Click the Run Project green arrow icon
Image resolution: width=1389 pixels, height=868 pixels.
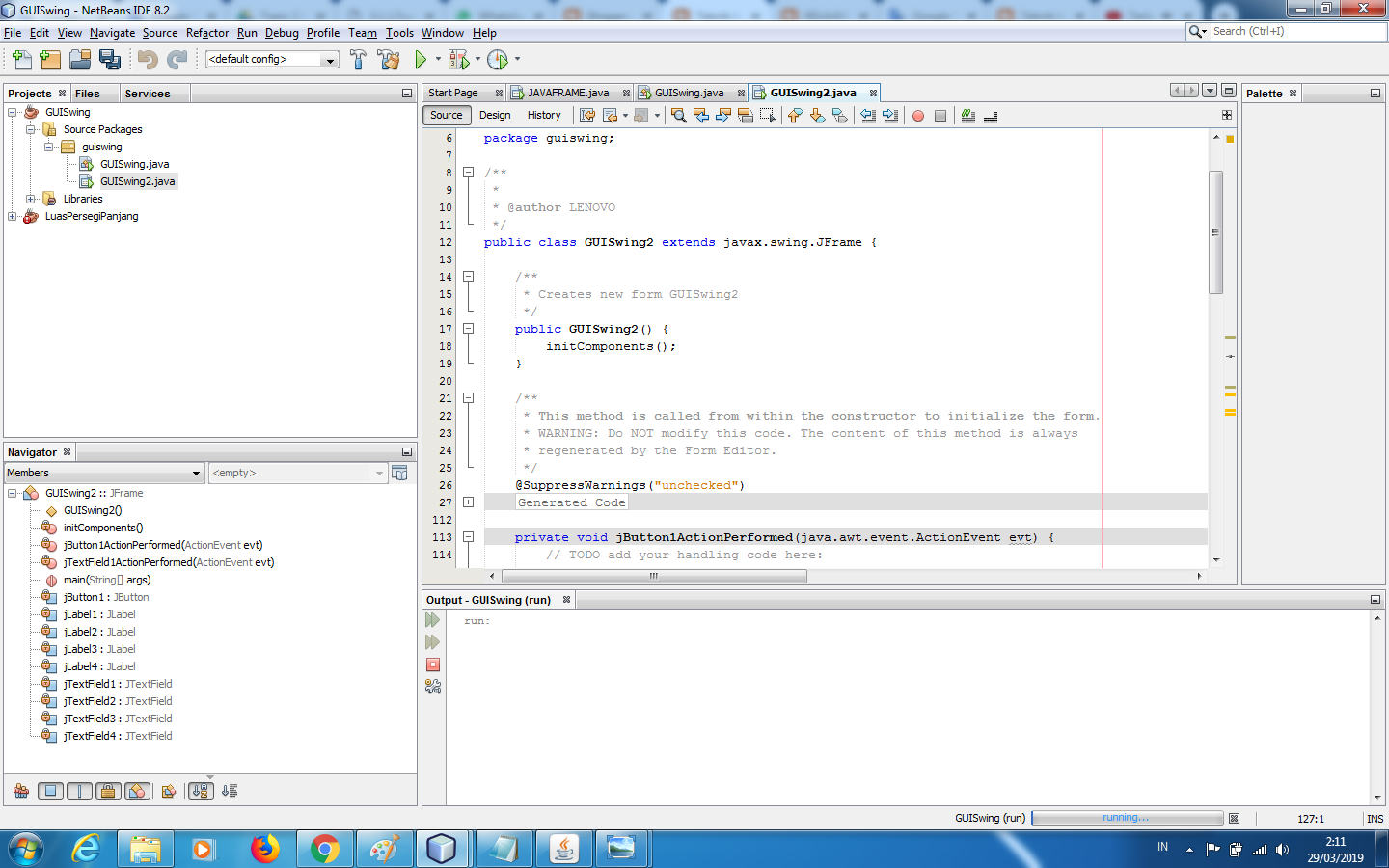pyautogui.click(x=422, y=59)
